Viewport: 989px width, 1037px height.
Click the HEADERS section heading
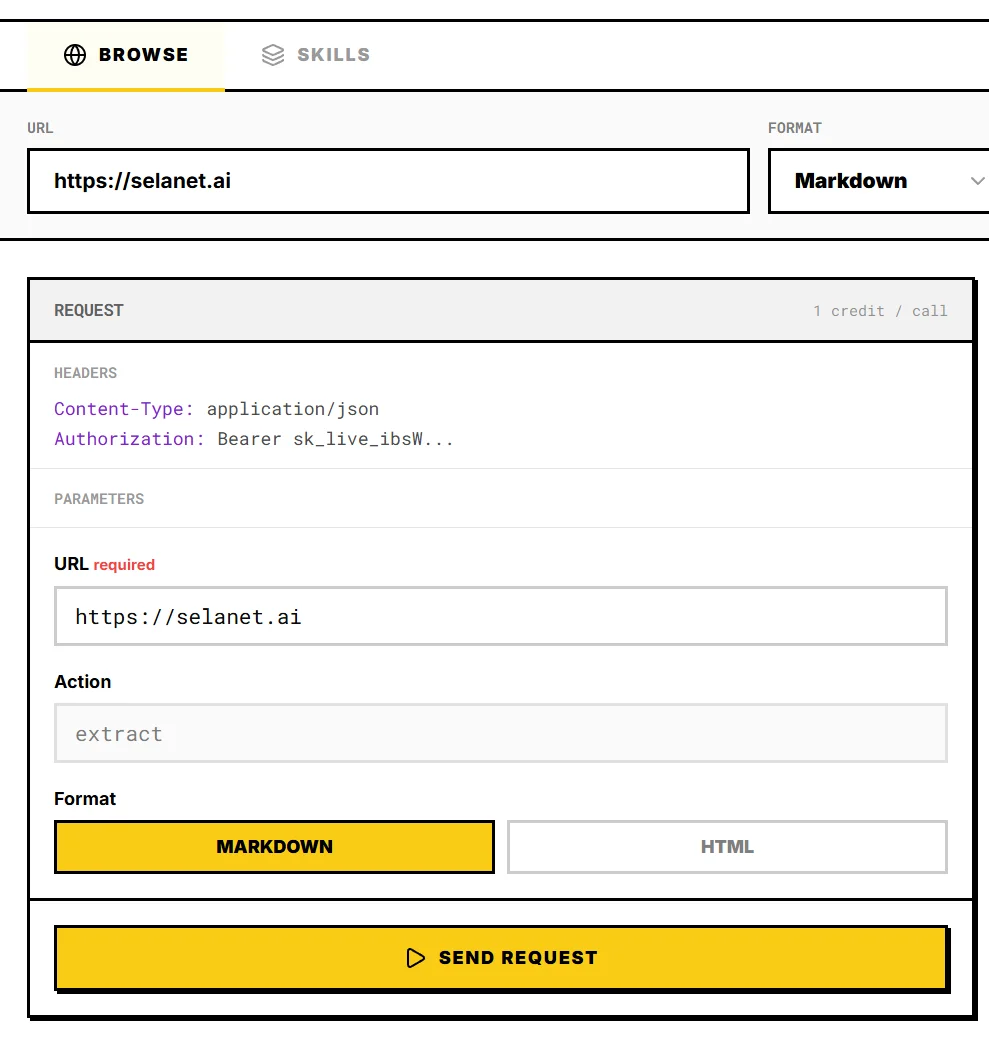click(x=85, y=373)
